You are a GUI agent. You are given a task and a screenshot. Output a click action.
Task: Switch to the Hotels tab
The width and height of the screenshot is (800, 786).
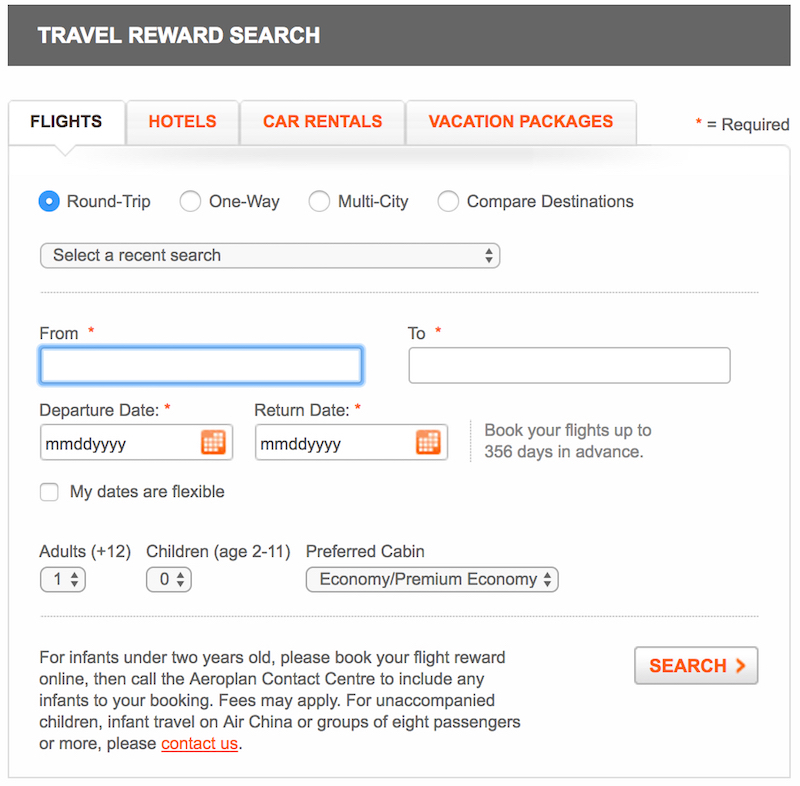coord(183,122)
